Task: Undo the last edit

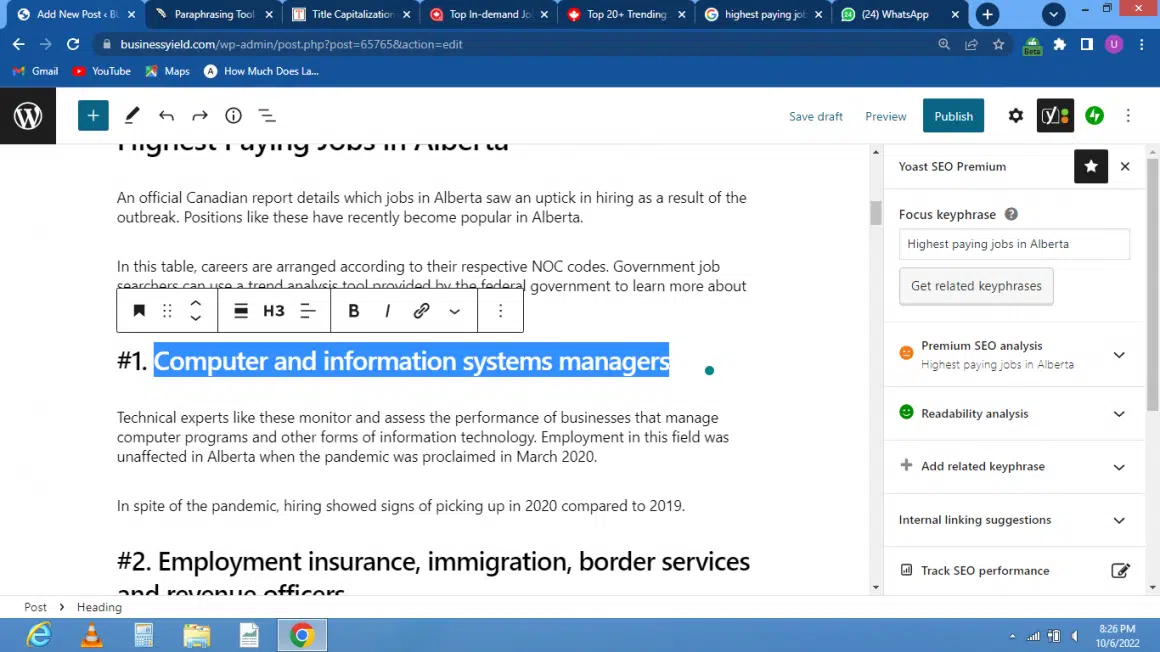Action: (166, 116)
